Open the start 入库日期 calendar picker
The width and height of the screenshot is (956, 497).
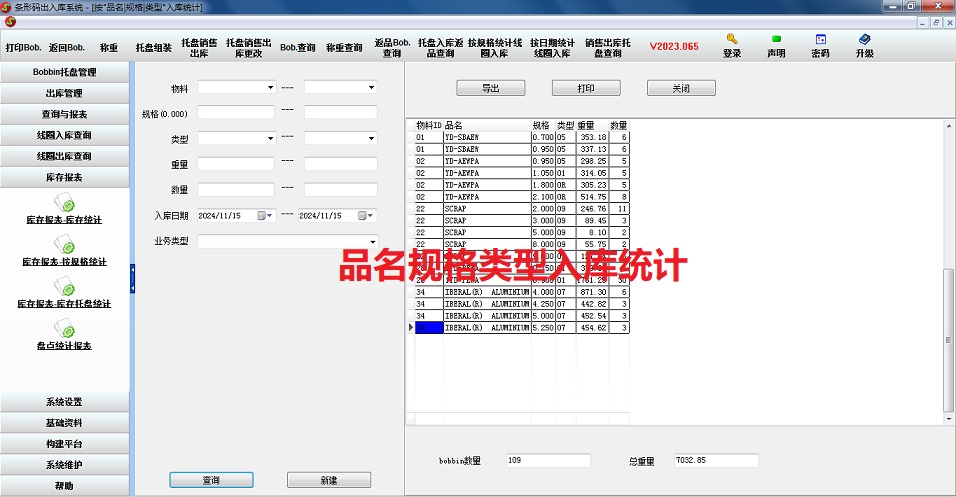[263, 215]
